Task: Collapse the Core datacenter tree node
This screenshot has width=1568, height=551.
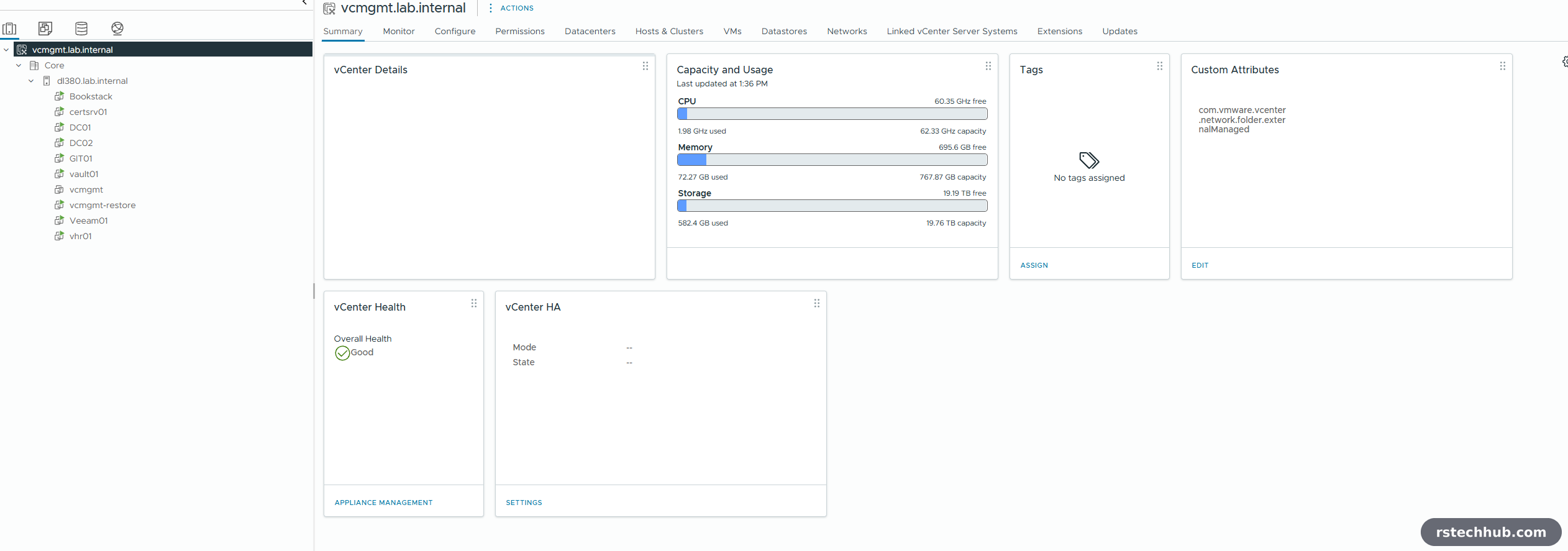Action: (x=19, y=65)
